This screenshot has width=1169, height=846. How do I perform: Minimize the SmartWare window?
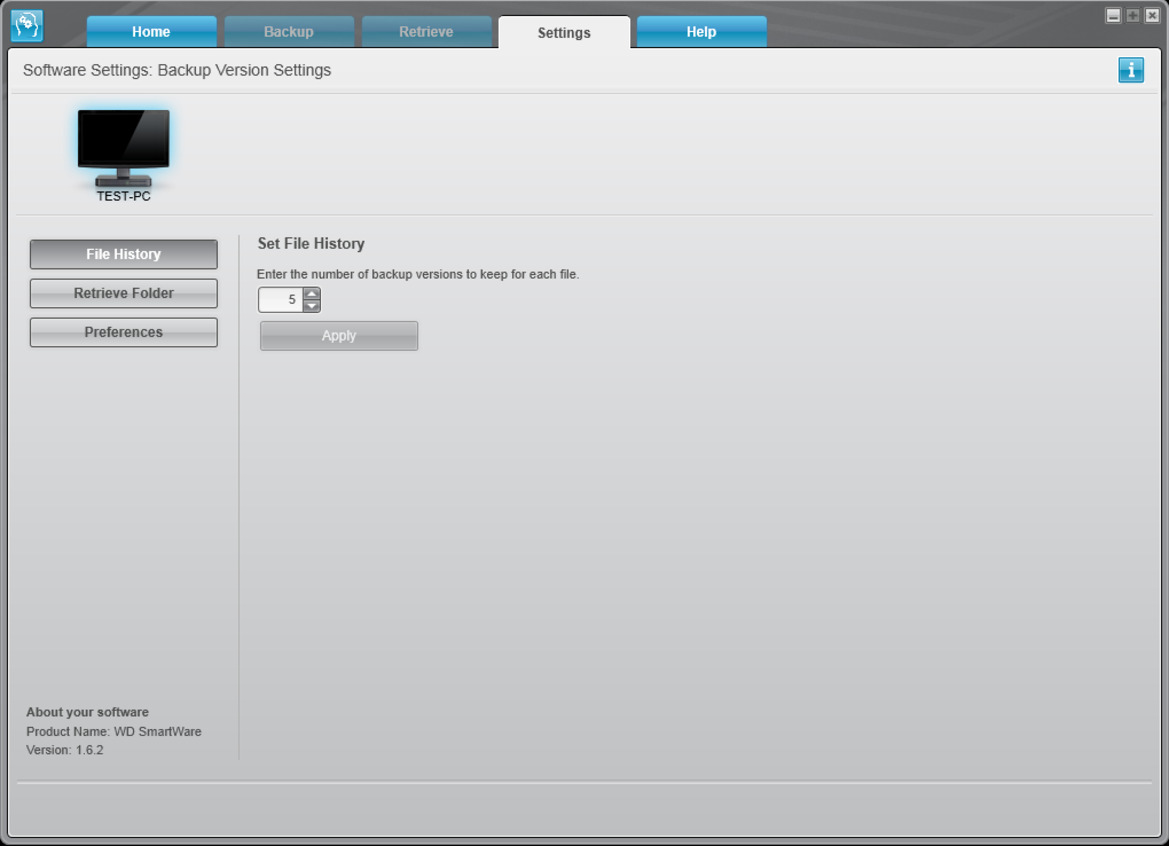coord(1113,16)
